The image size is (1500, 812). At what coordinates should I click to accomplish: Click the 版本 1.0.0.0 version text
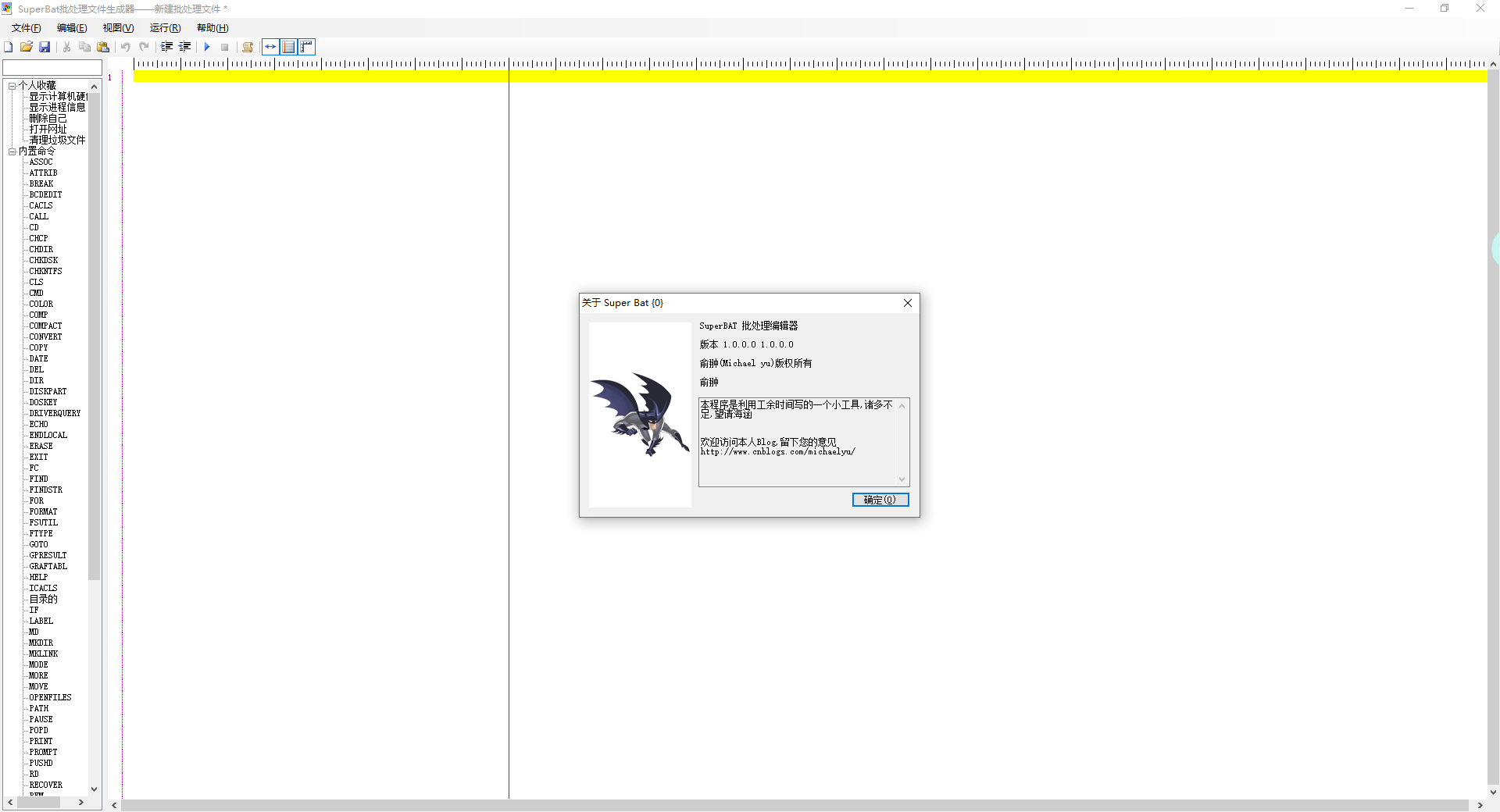coord(746,344)
